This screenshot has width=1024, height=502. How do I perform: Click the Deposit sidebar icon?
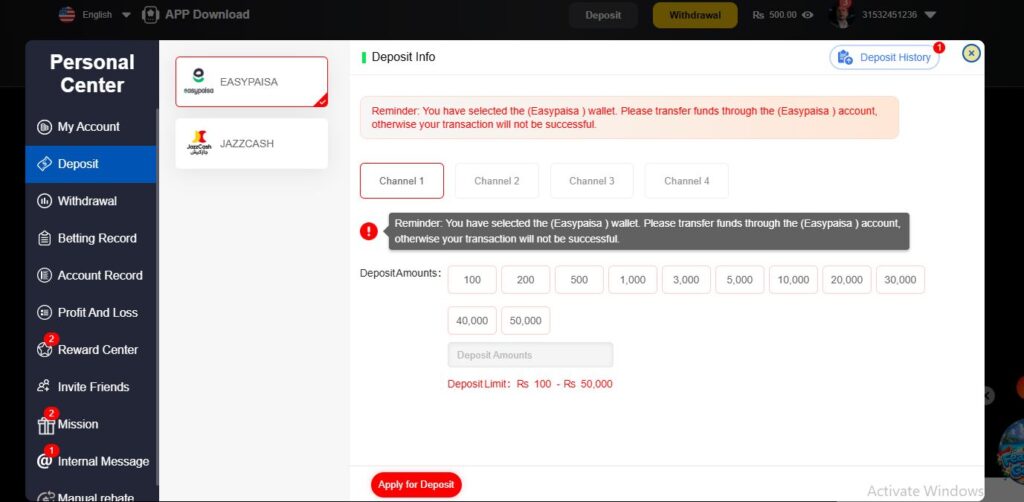[44, 164]
